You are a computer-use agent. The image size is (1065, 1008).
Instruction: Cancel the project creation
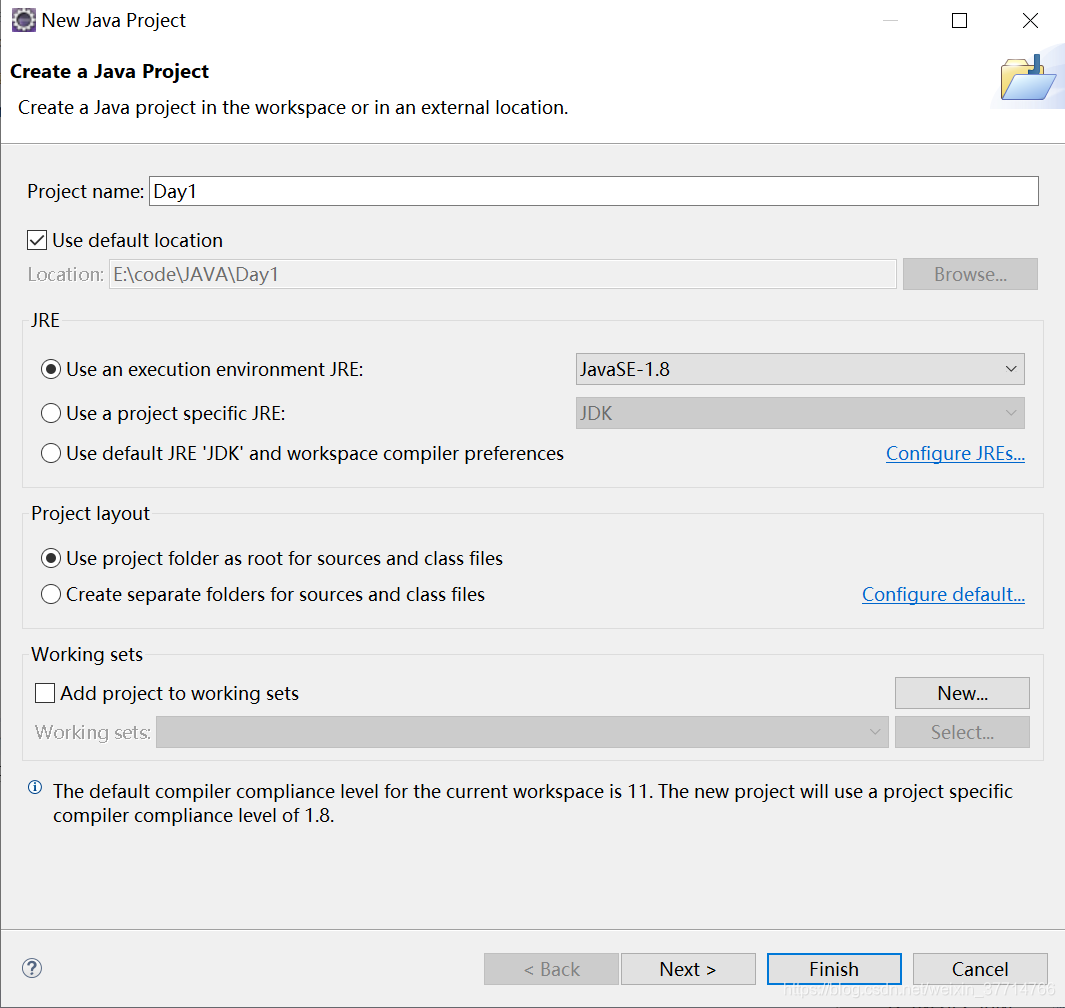point(980,968)
